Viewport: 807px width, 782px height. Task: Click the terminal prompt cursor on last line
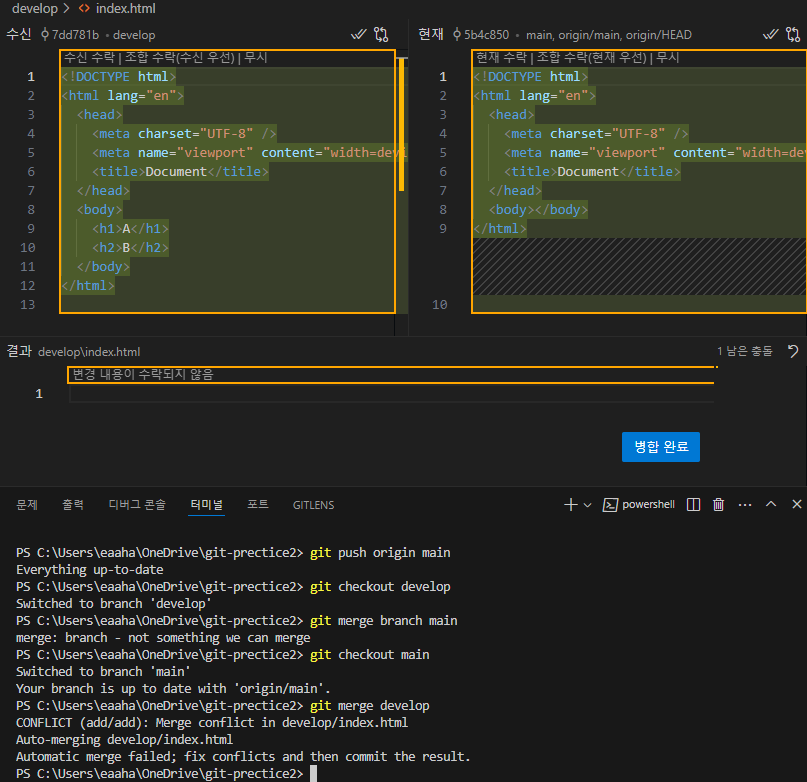point(313,773)
